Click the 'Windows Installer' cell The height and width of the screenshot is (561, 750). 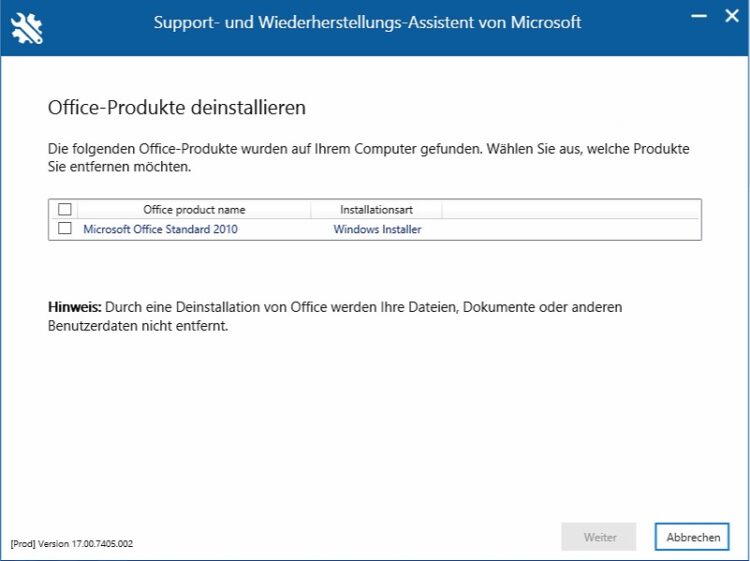click(x=377, y=229)
